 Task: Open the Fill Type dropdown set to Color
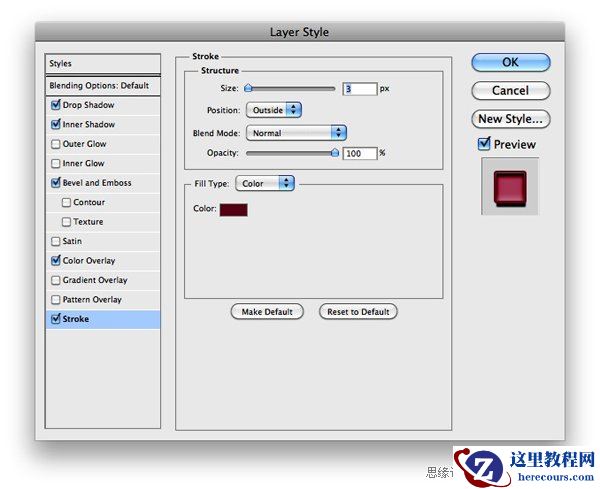(265, 183)
